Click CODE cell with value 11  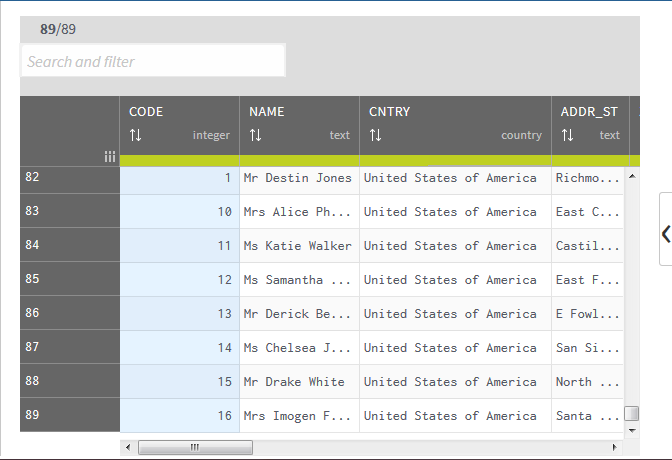[180, 245]
